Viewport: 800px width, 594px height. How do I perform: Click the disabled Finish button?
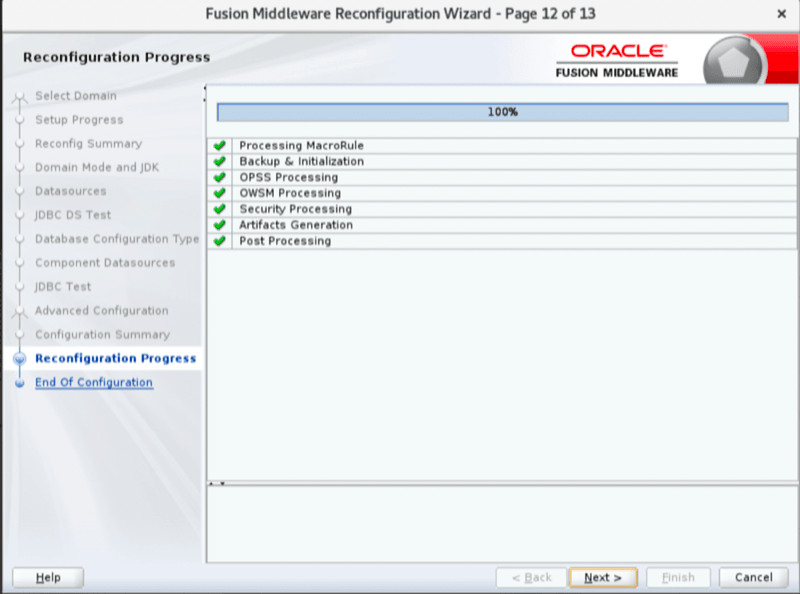coord(678,578)
